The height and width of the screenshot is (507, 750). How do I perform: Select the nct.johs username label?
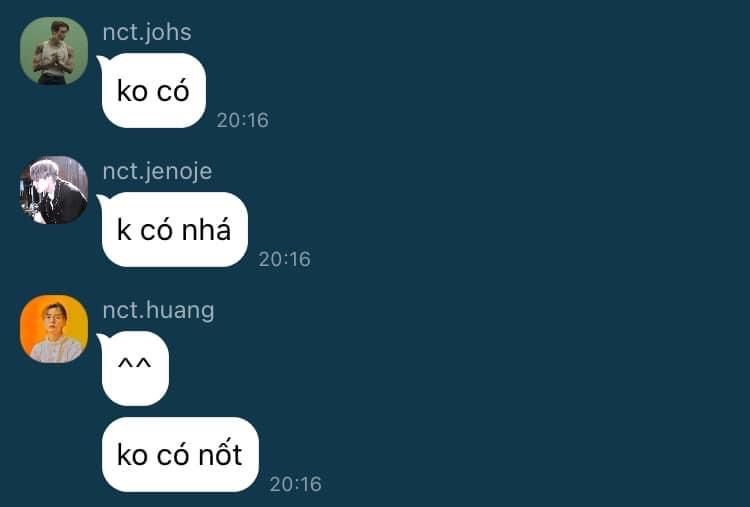pos(147,33)
